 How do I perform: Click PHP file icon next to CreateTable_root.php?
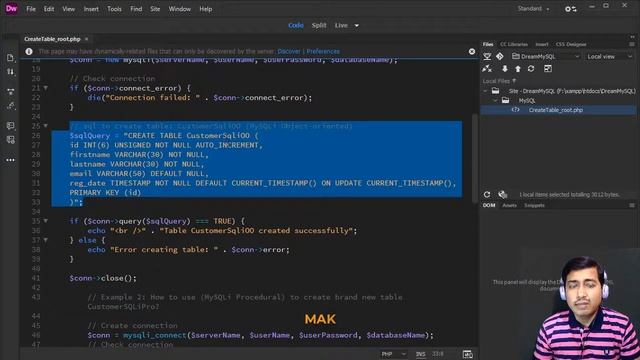point(516,110)
